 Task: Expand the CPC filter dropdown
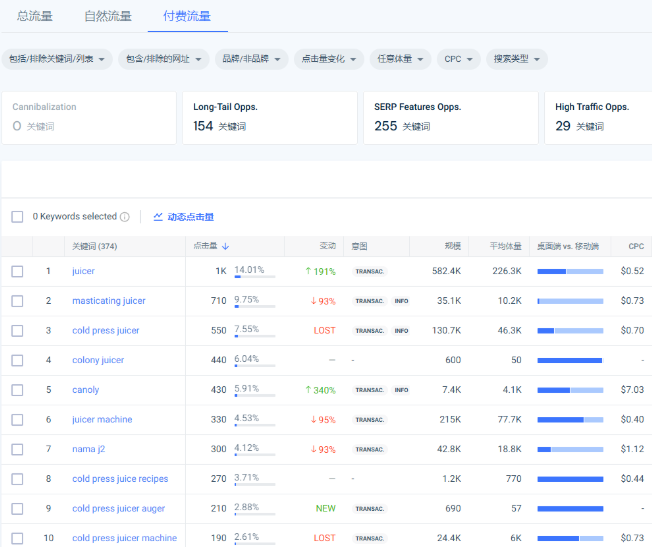pyautogui.click(x=458, y=59)
